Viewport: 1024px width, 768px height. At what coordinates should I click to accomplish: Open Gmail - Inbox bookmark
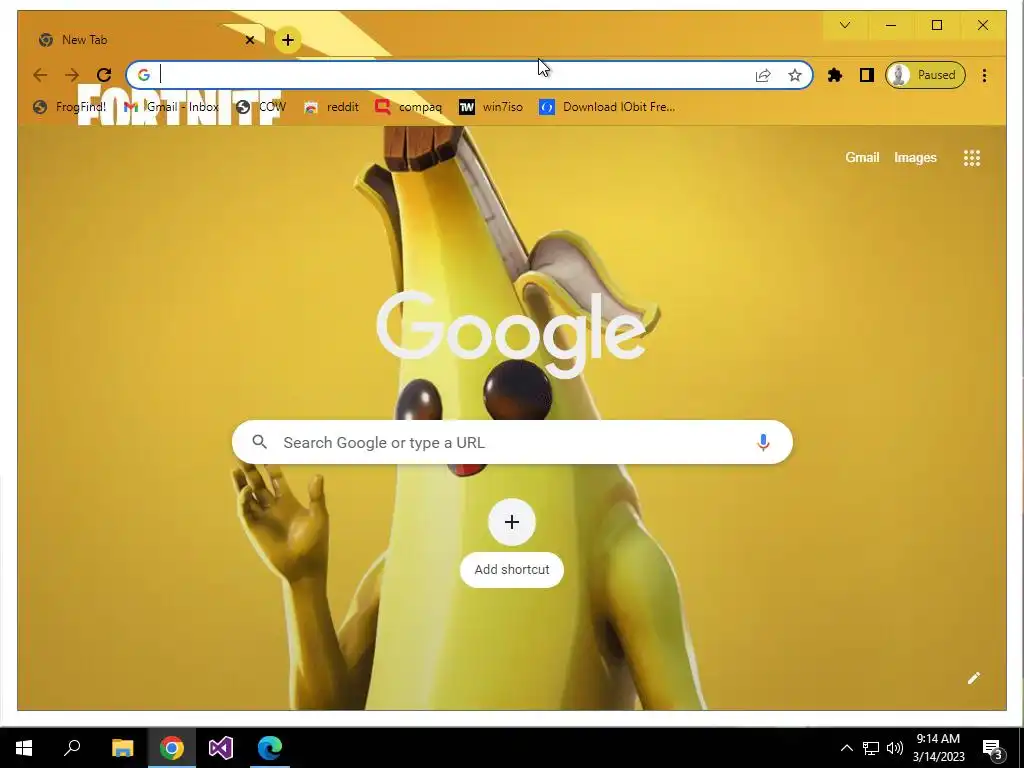pos(172,107)
